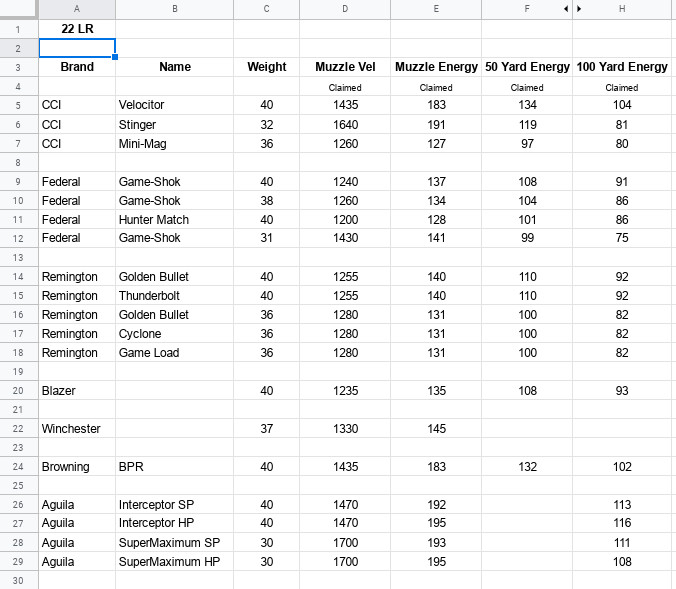
Task: Click Winchester's muzzle energy 145
Action: point(436,429)
